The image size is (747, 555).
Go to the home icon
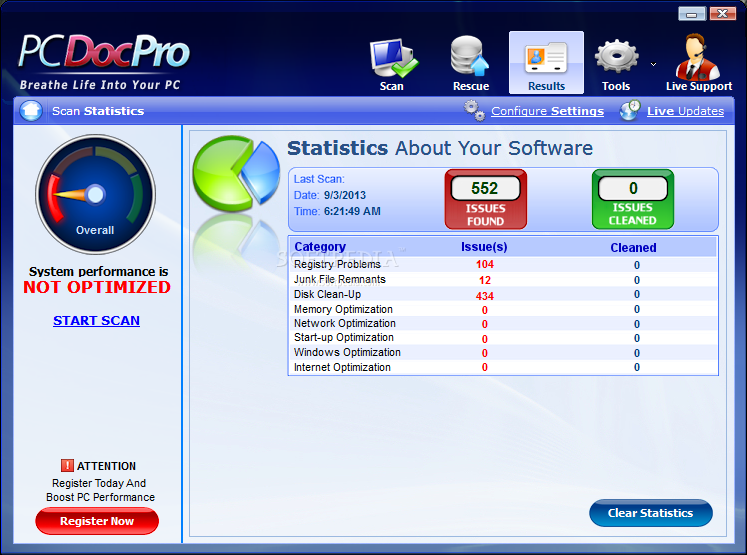click(x=31, y=111)
